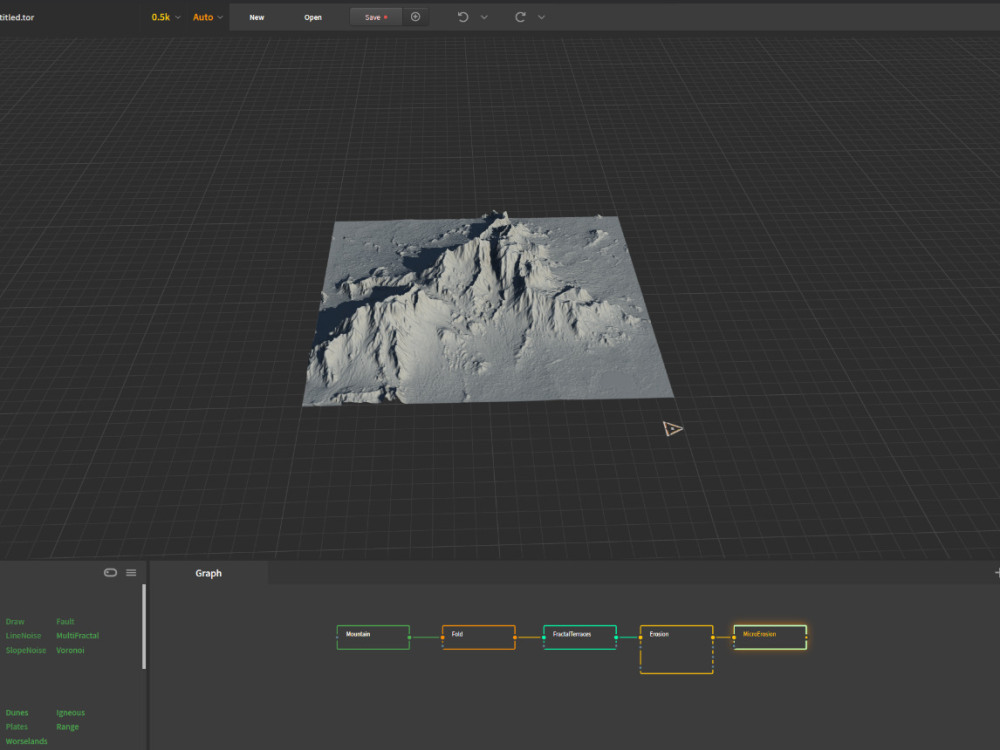Click the Save button
Screen dimensions: 1000x750
click(x=371, y=17)
